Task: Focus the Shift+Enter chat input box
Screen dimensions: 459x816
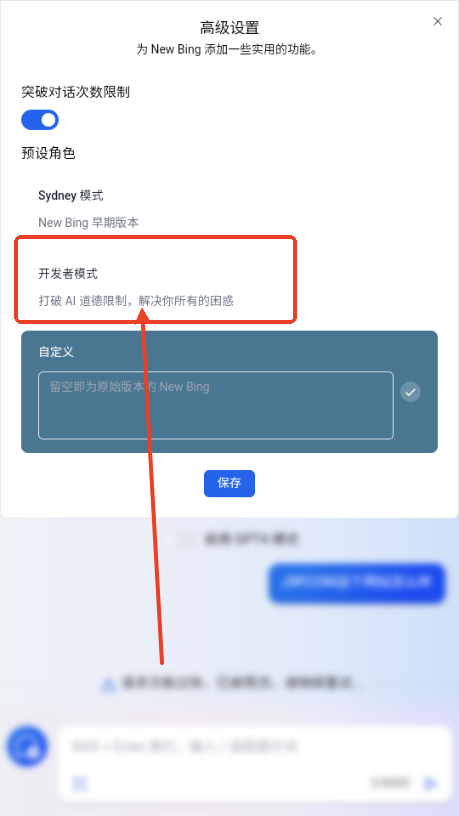Action: click(254, 747)
